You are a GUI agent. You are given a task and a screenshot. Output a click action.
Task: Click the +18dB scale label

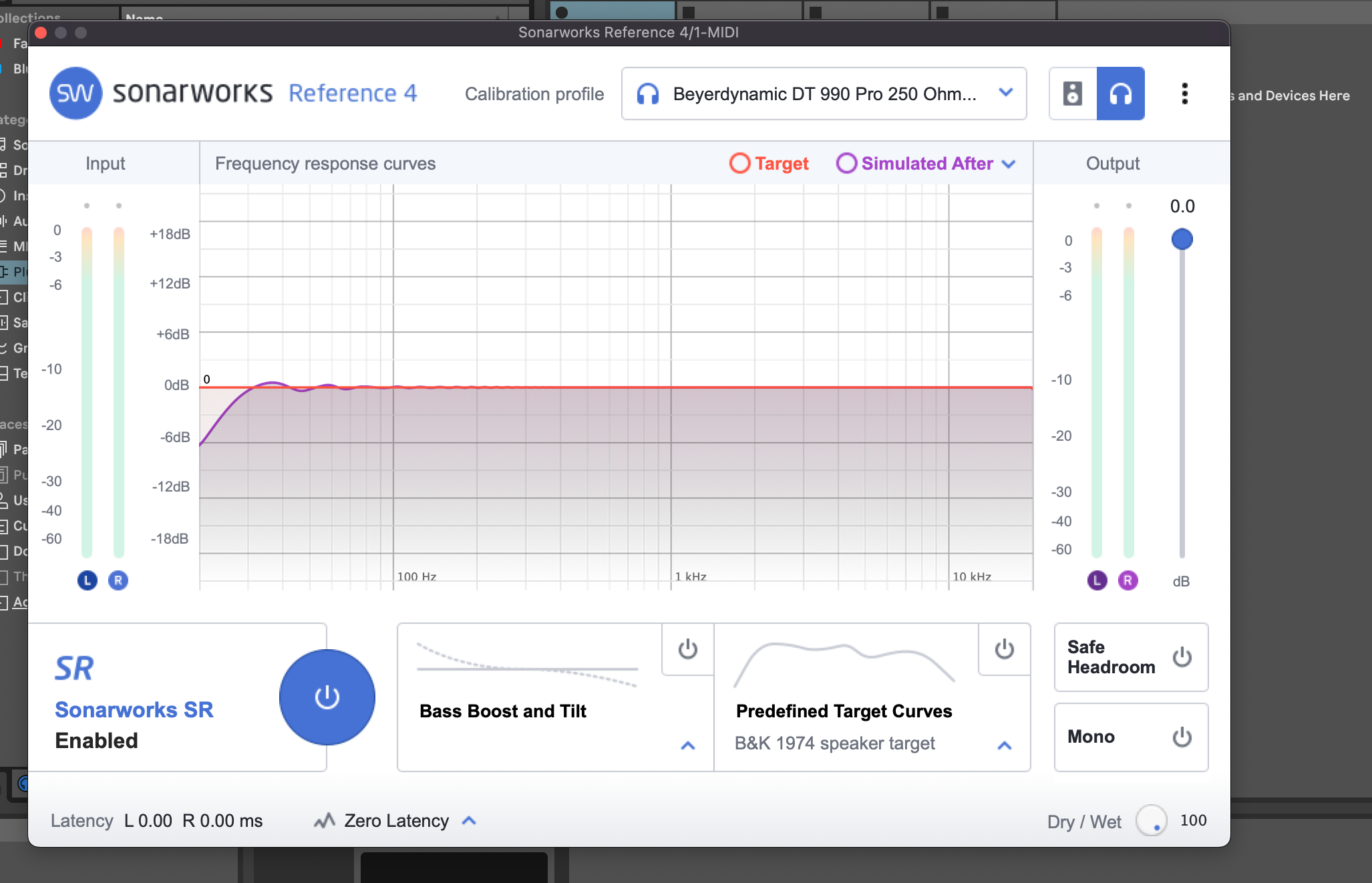(170, 234)
